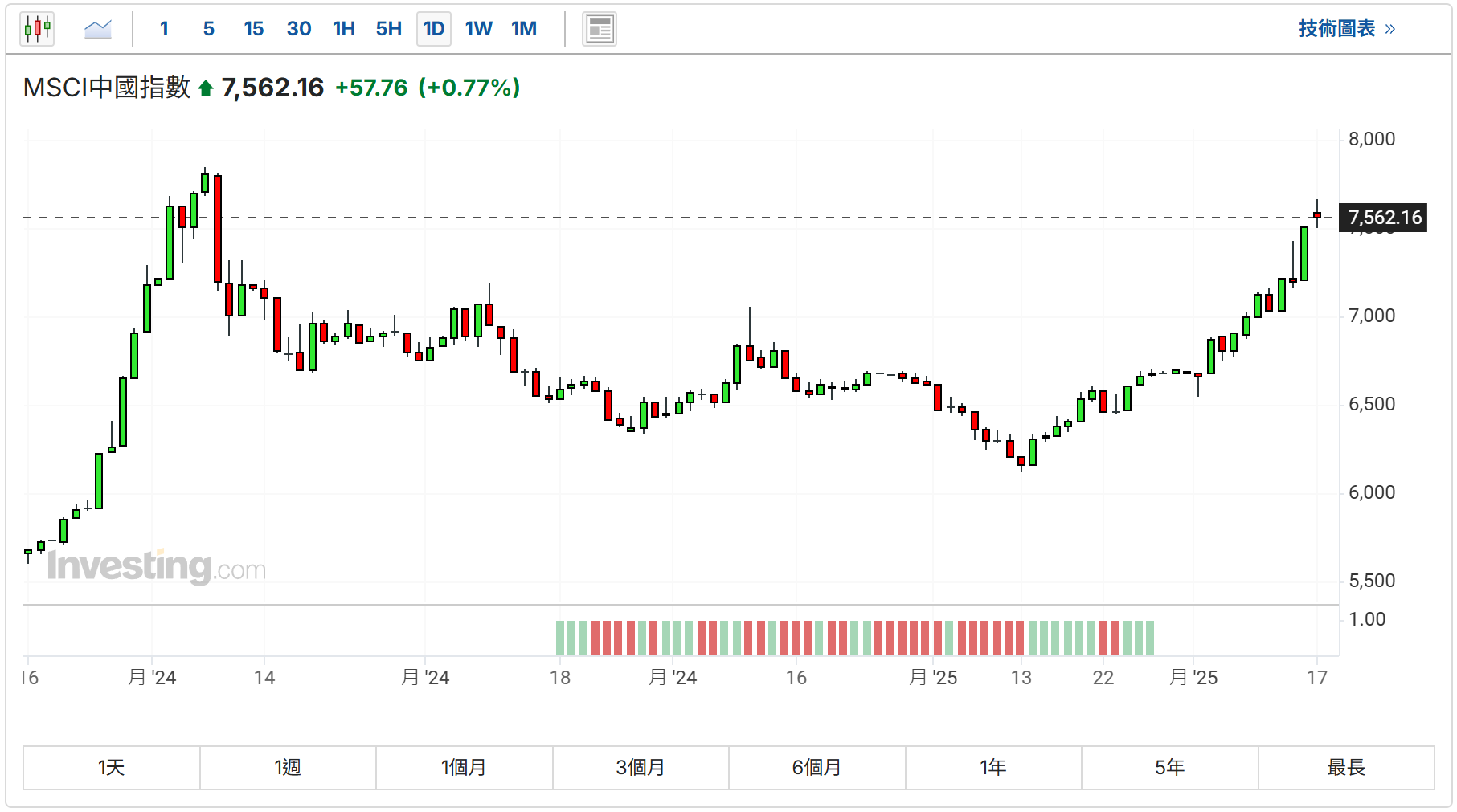This screenshot has width=1457, height=812.
Task: Set interval to 30 minutes
Action: (299, 29)
